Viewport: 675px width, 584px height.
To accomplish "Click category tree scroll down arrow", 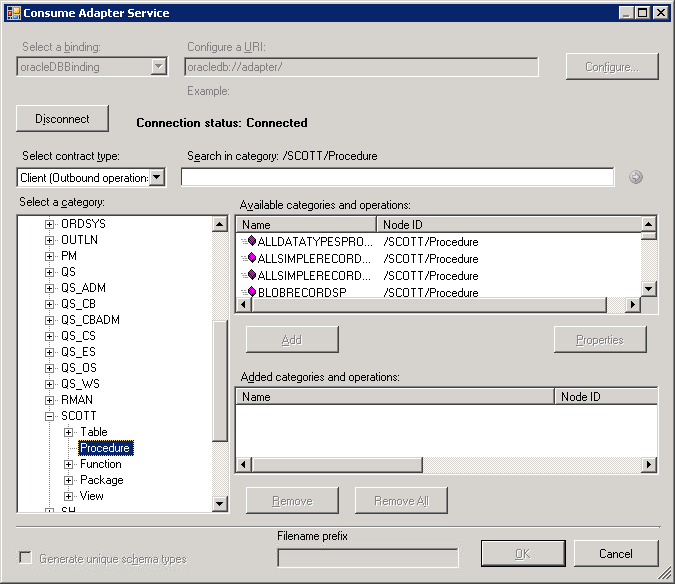I will pyautogui.click(x=220, y=504).
